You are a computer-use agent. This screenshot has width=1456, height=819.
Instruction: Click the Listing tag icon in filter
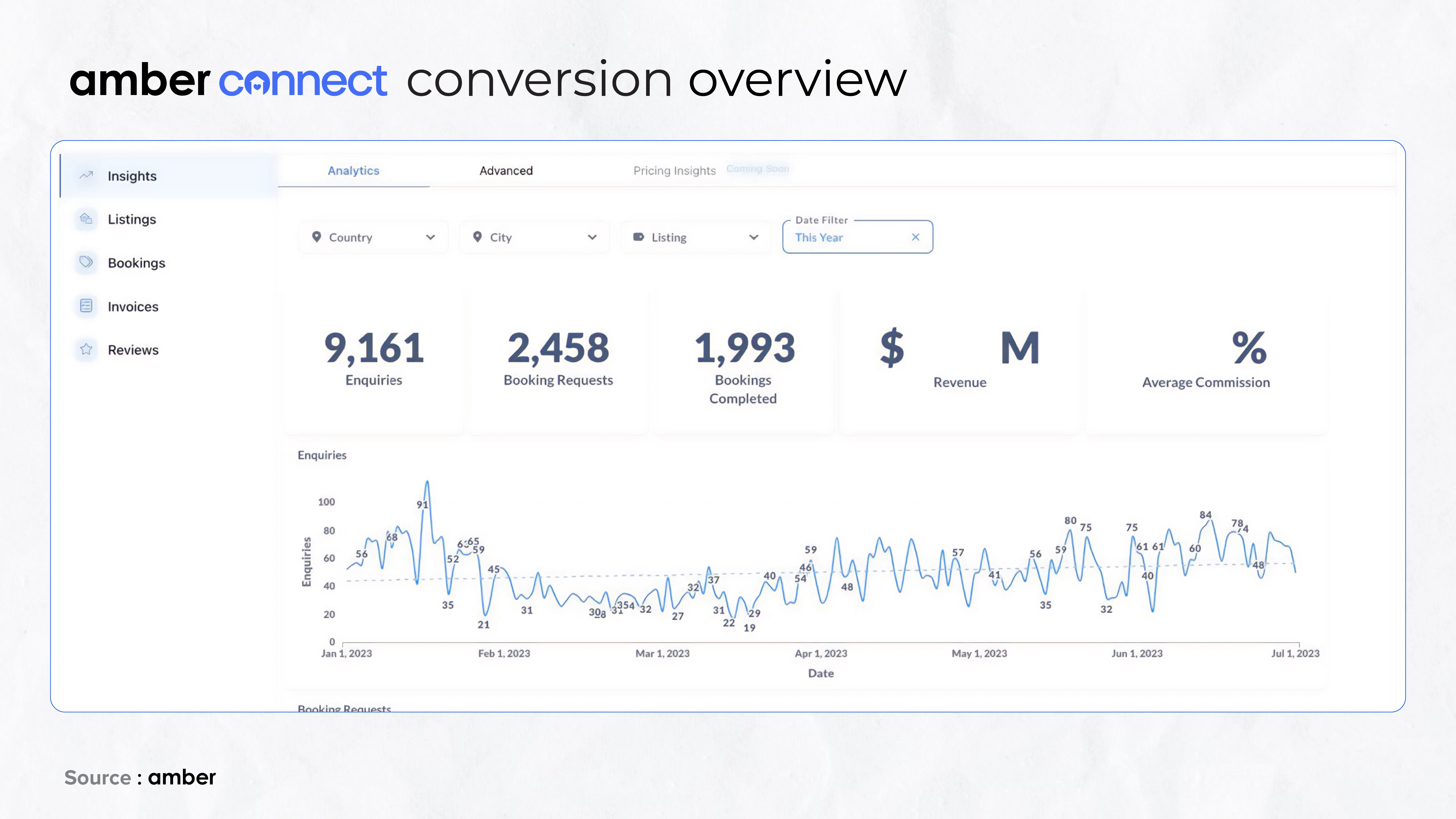coord(639,237)
